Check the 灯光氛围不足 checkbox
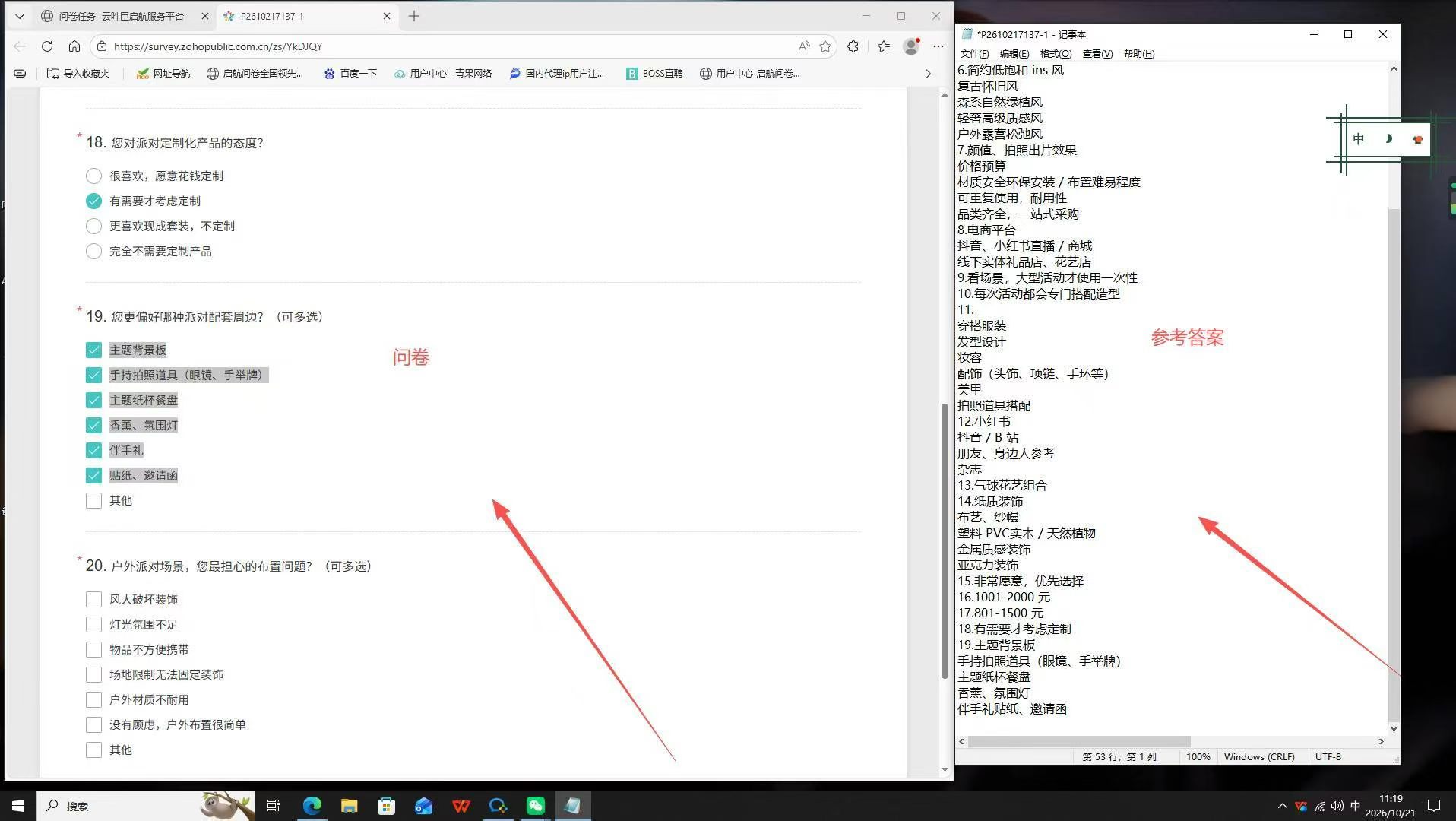 coord(93,625)
